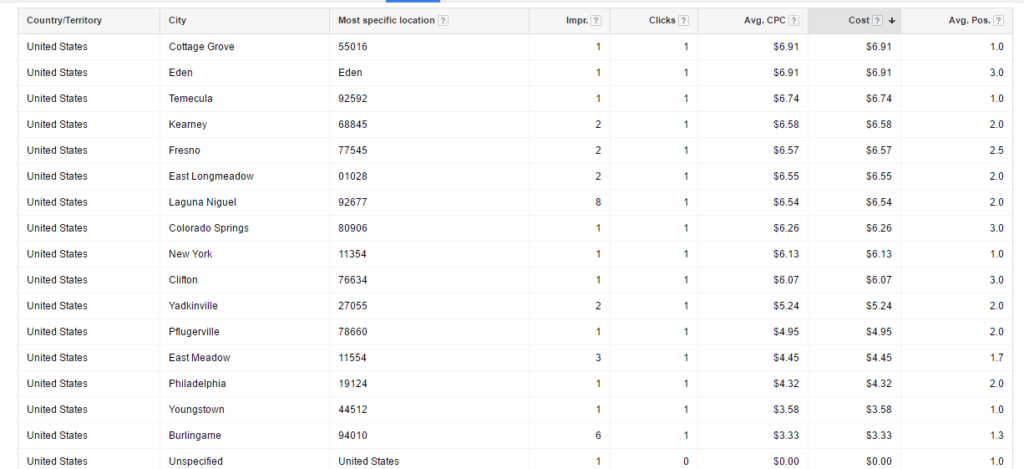Select the Philadelphia city cell
This screenshot has width=1024, height=469.
tap(197, 383)
